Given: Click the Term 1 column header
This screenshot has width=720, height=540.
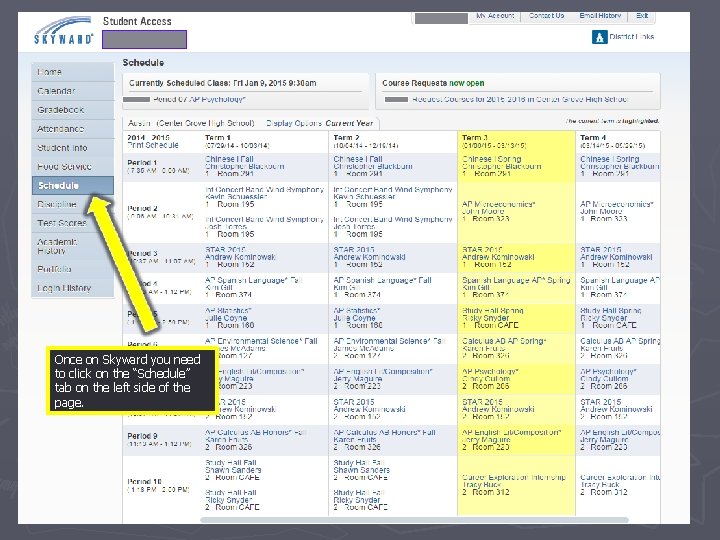Looking at the screenshot, I should [218, 137].
